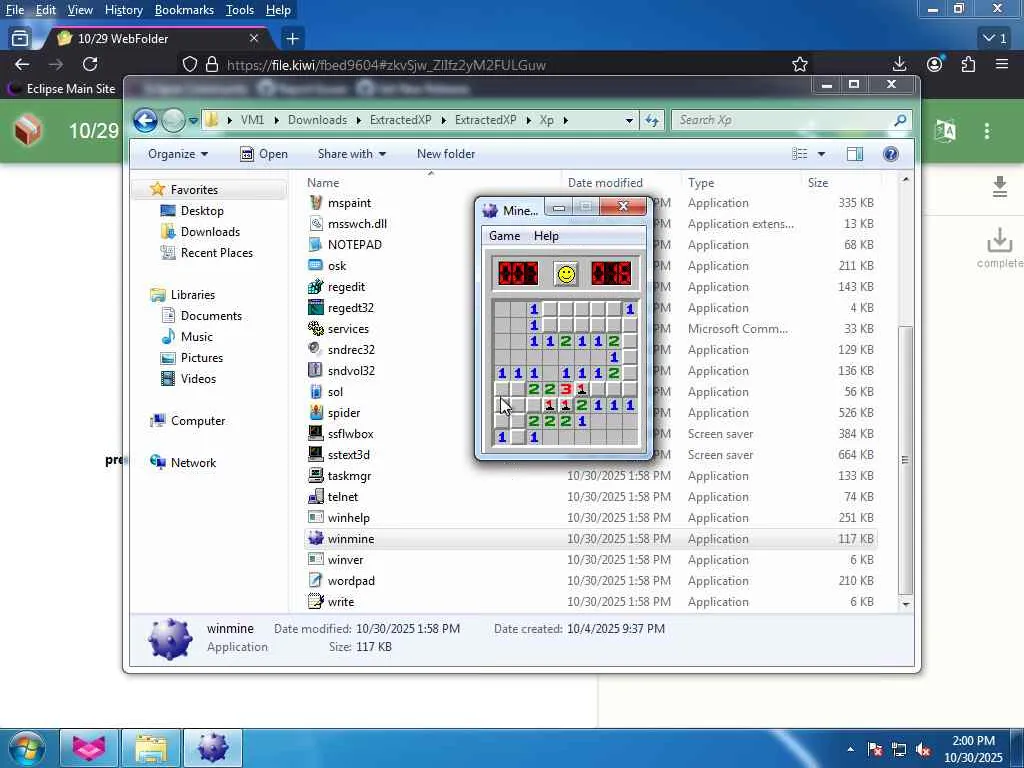
Task: Open the browser History menu
Action: tap(123, 10)
